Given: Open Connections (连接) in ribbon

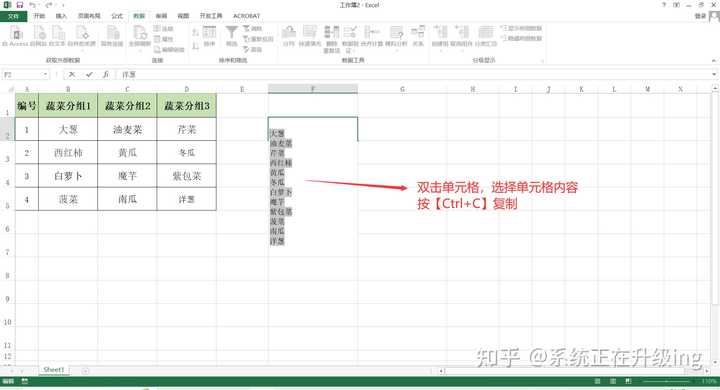Looking at the screenshot, I should click(x=163, y=28).
